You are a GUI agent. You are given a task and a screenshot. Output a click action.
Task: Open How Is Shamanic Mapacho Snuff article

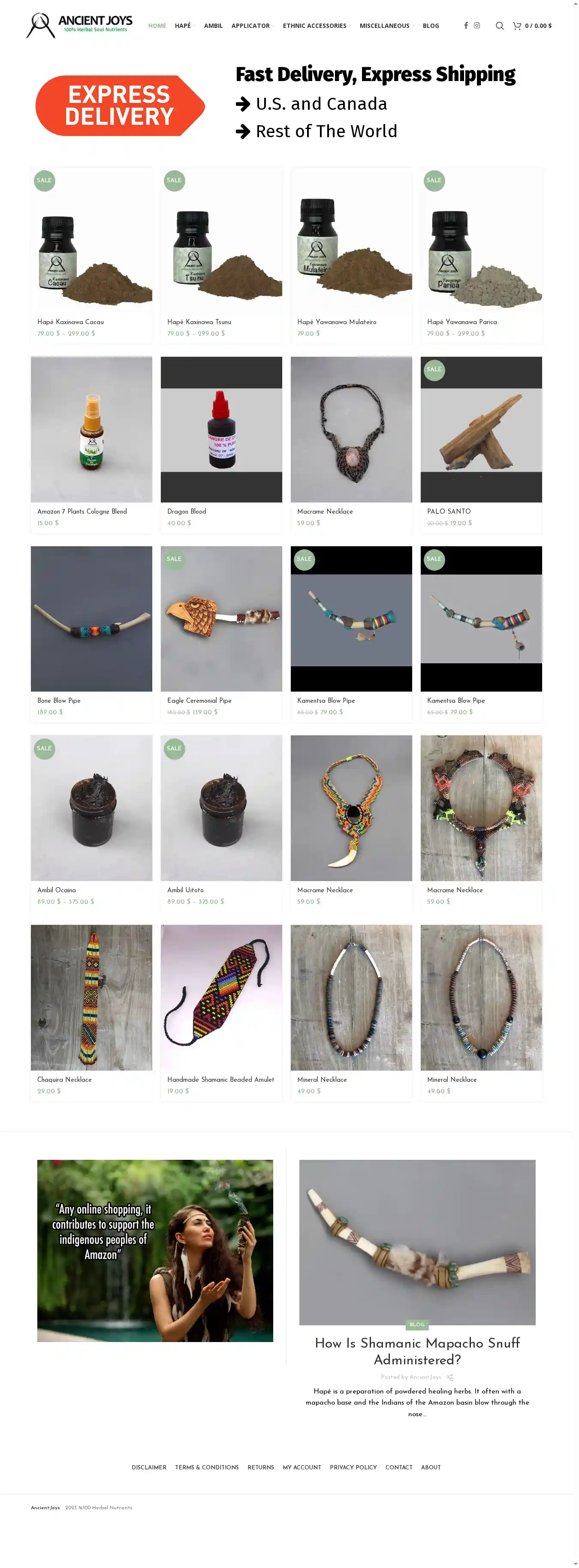[417, 1351]
